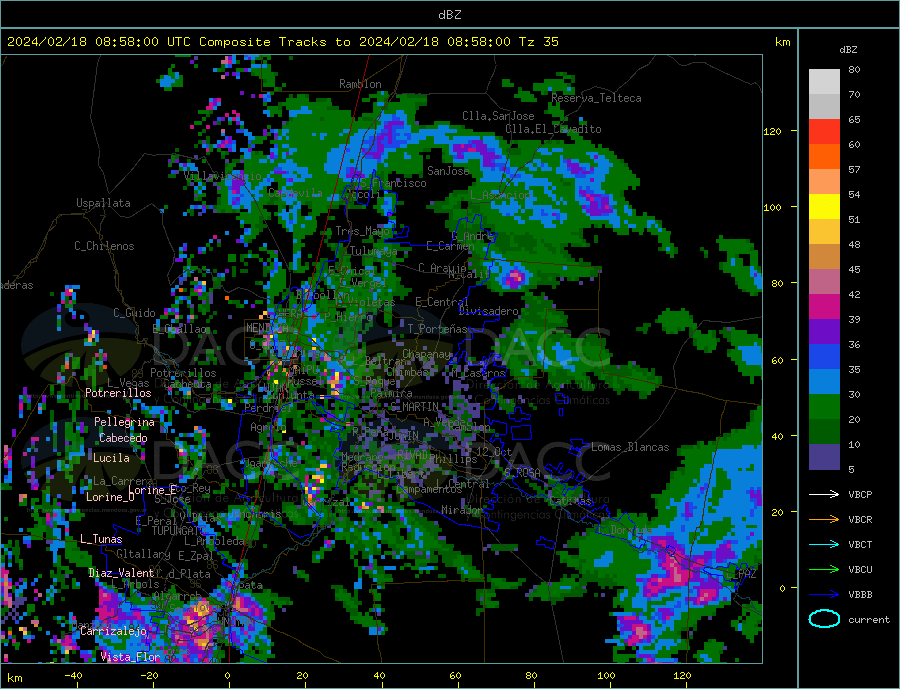Click the '40' tick on the right vertical axis

(777, 436)
